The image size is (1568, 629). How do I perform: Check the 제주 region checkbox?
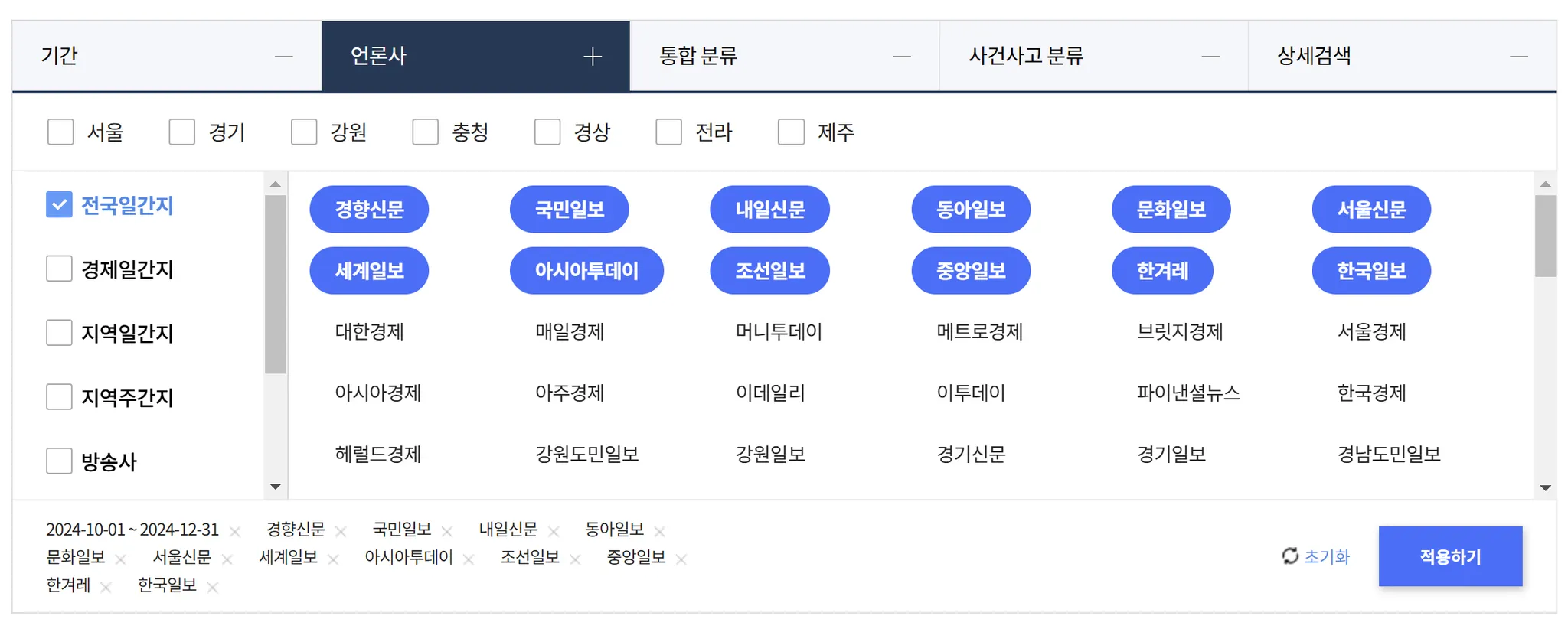click(x=791, y=132)
